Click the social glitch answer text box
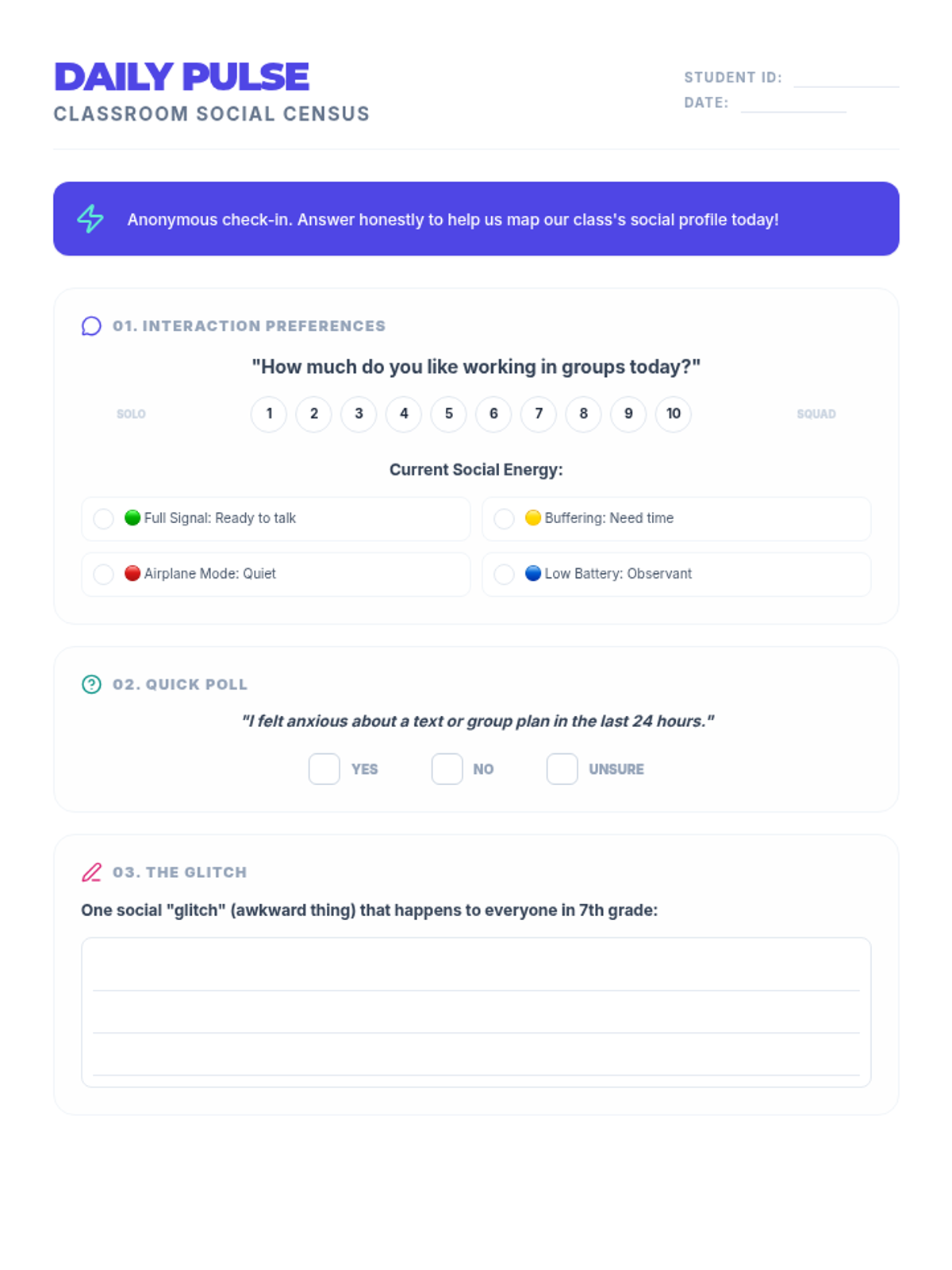This screenshot has height=1270, width=952. [476, 1012]
